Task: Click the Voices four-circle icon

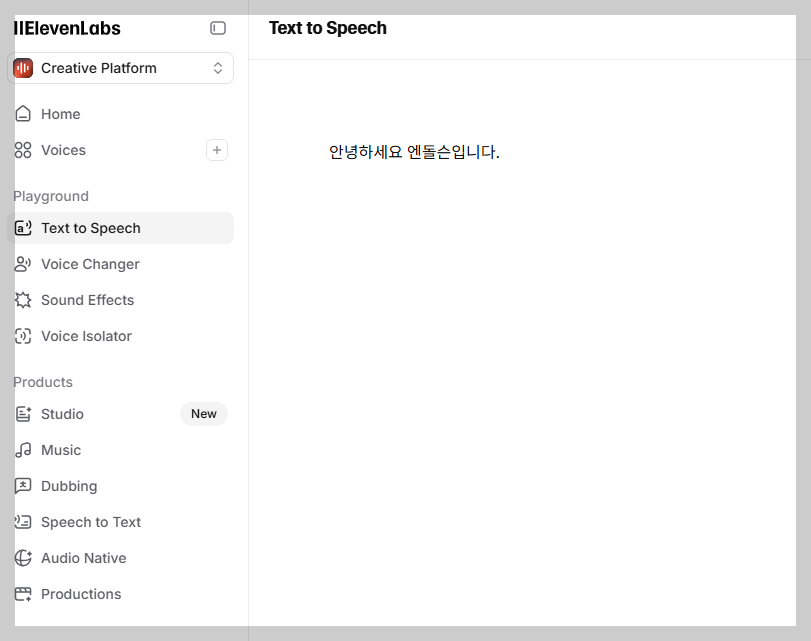Action: [x=23, y=150]
